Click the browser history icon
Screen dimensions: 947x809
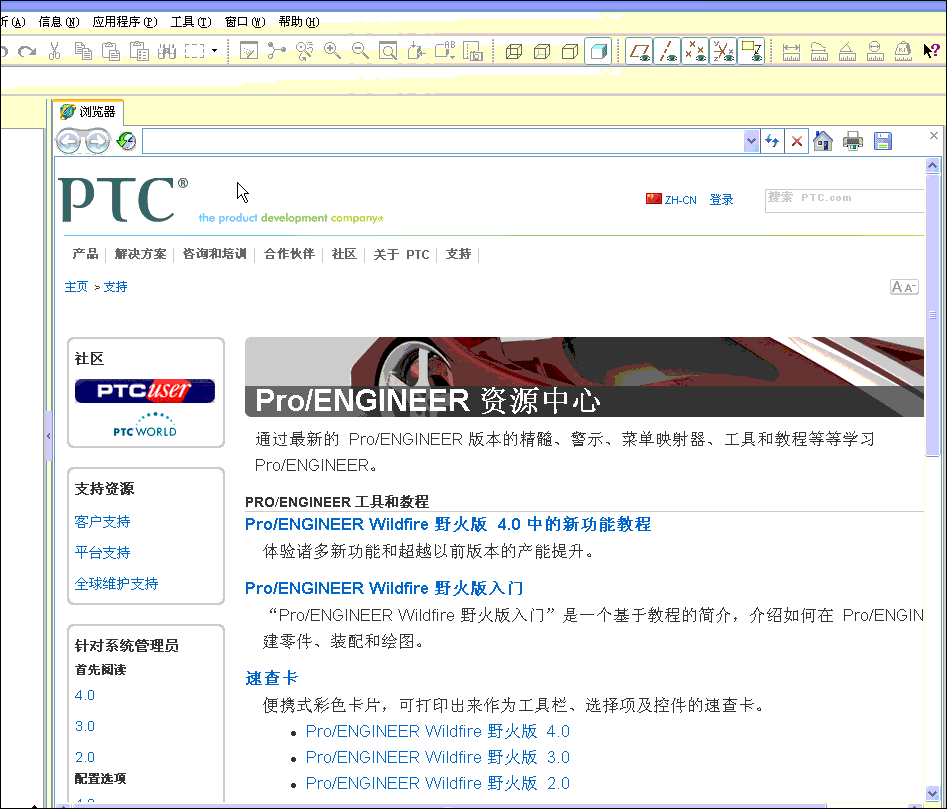(126, 141)
